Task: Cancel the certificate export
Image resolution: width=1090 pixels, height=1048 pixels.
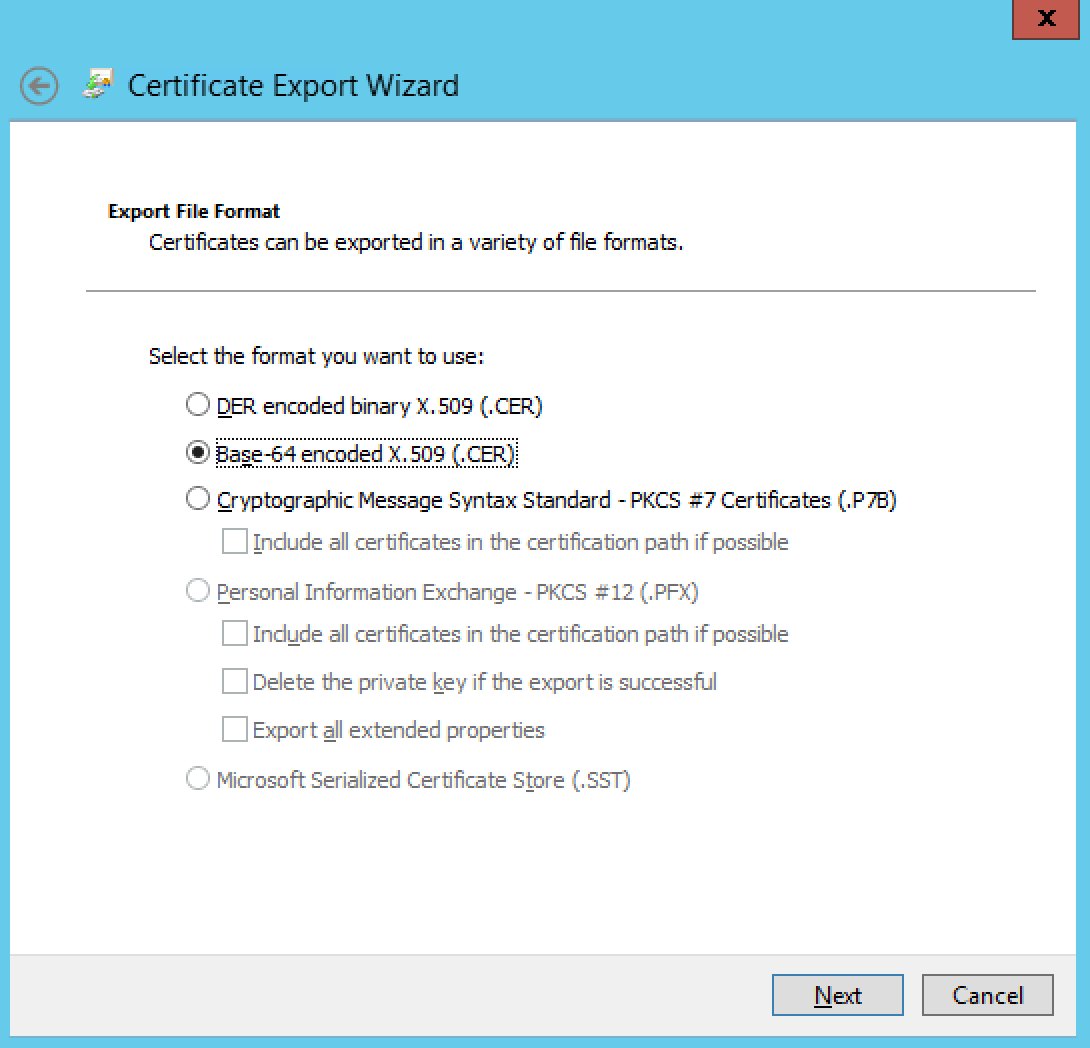Action: click(987, 995)
